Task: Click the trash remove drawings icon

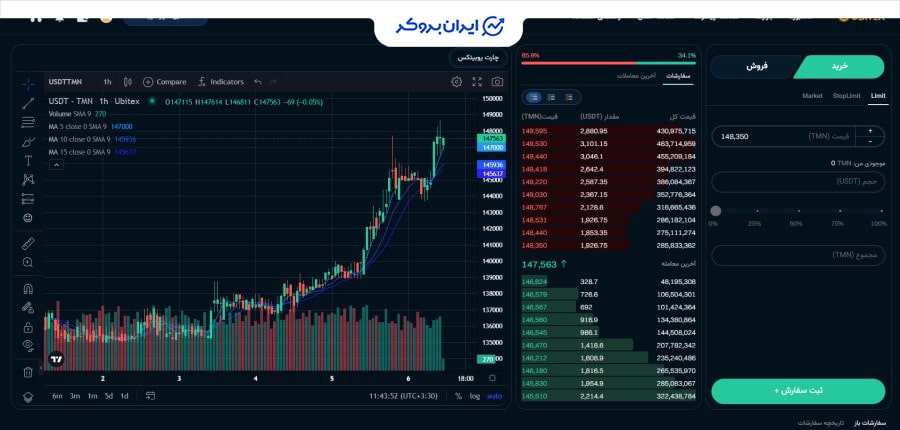Action: [28, 373]
